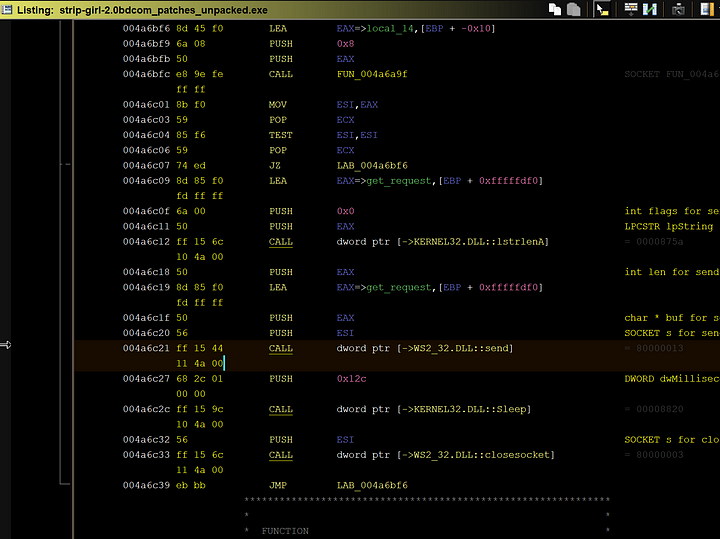Click the FUNCTION header label in plate comment

click(285, 531)
